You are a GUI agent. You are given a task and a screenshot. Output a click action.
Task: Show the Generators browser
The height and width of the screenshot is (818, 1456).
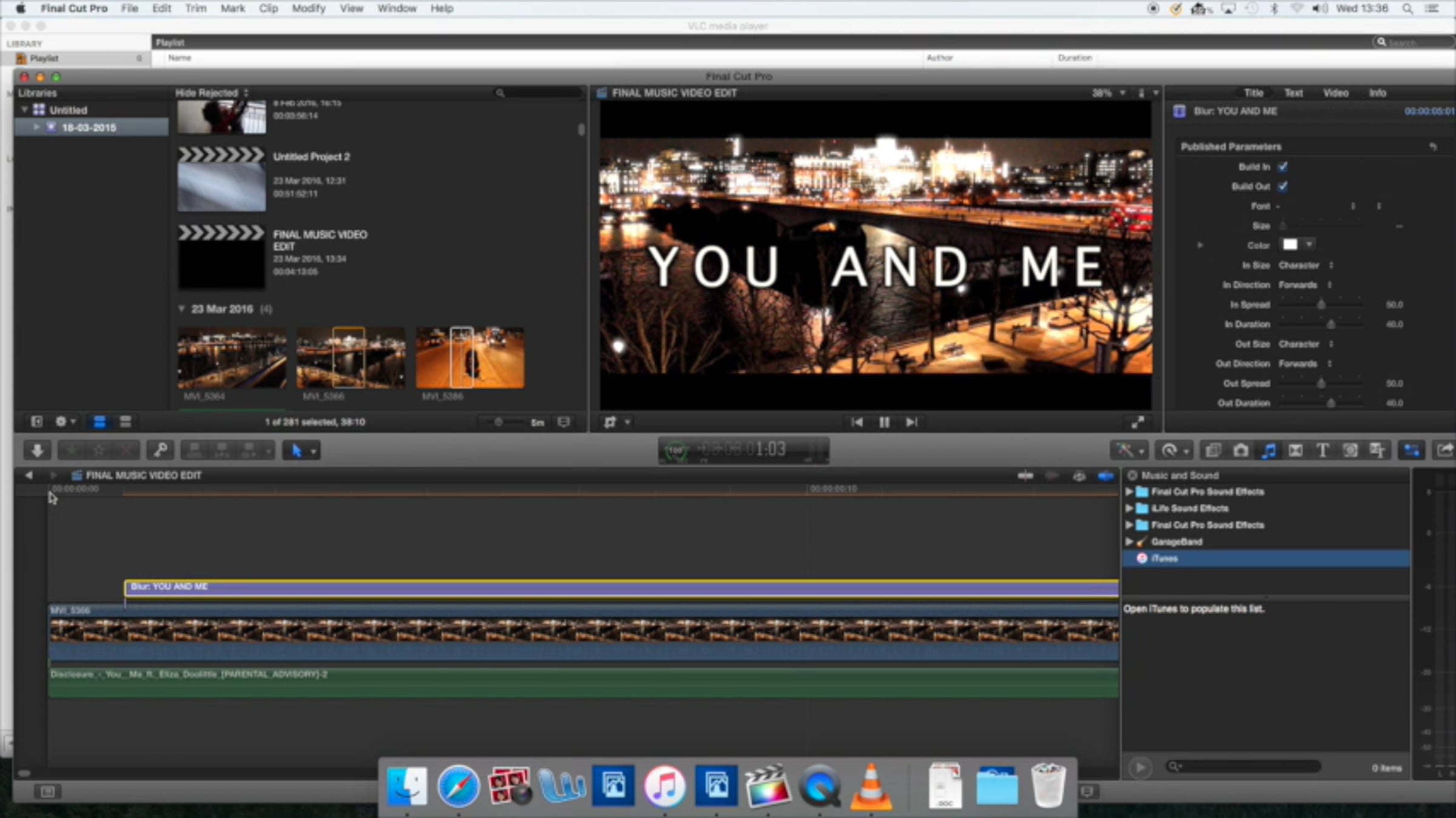coord(1350,451)
